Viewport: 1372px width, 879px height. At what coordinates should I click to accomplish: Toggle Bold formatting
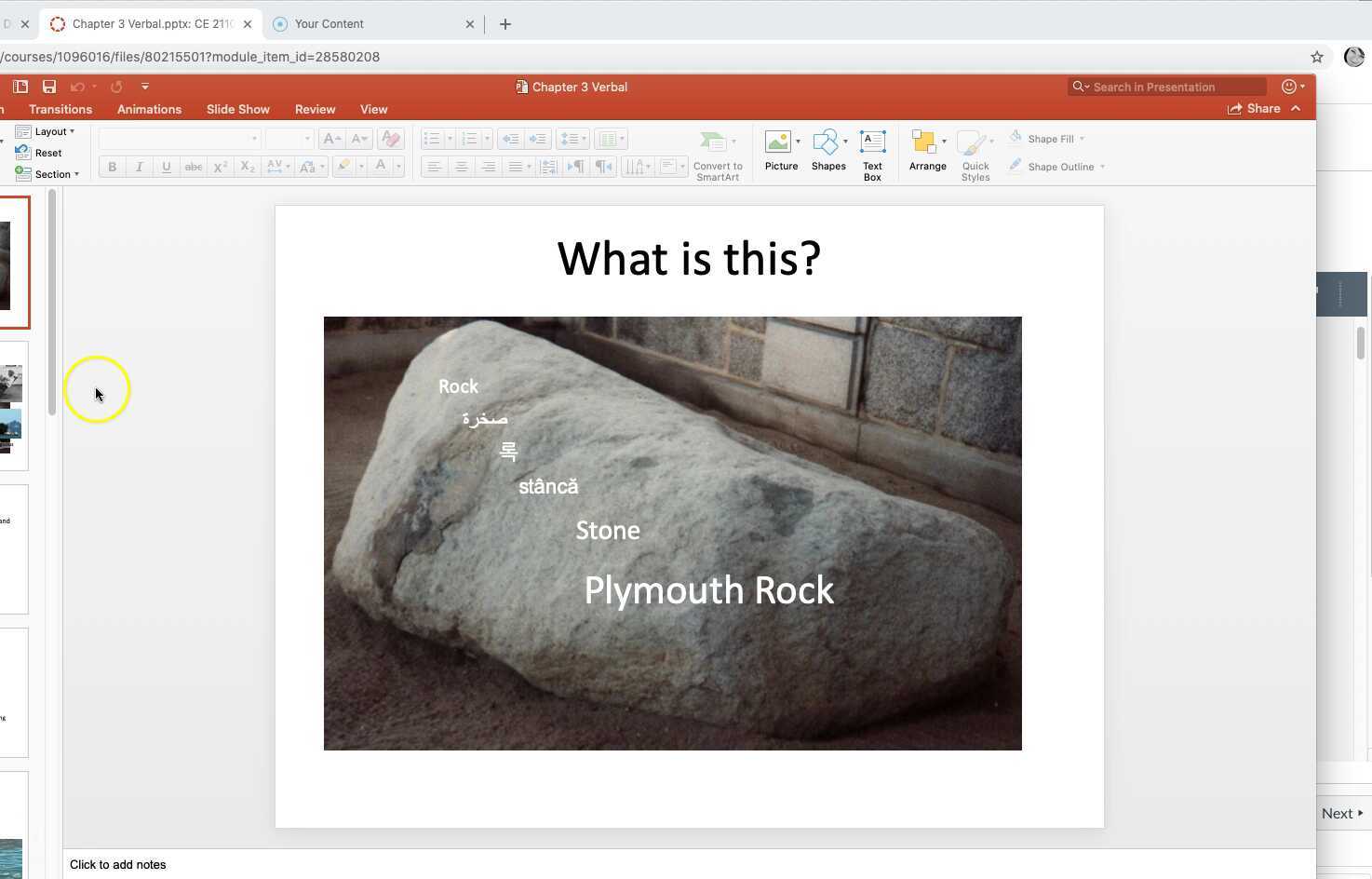click(x=112, y=167)
